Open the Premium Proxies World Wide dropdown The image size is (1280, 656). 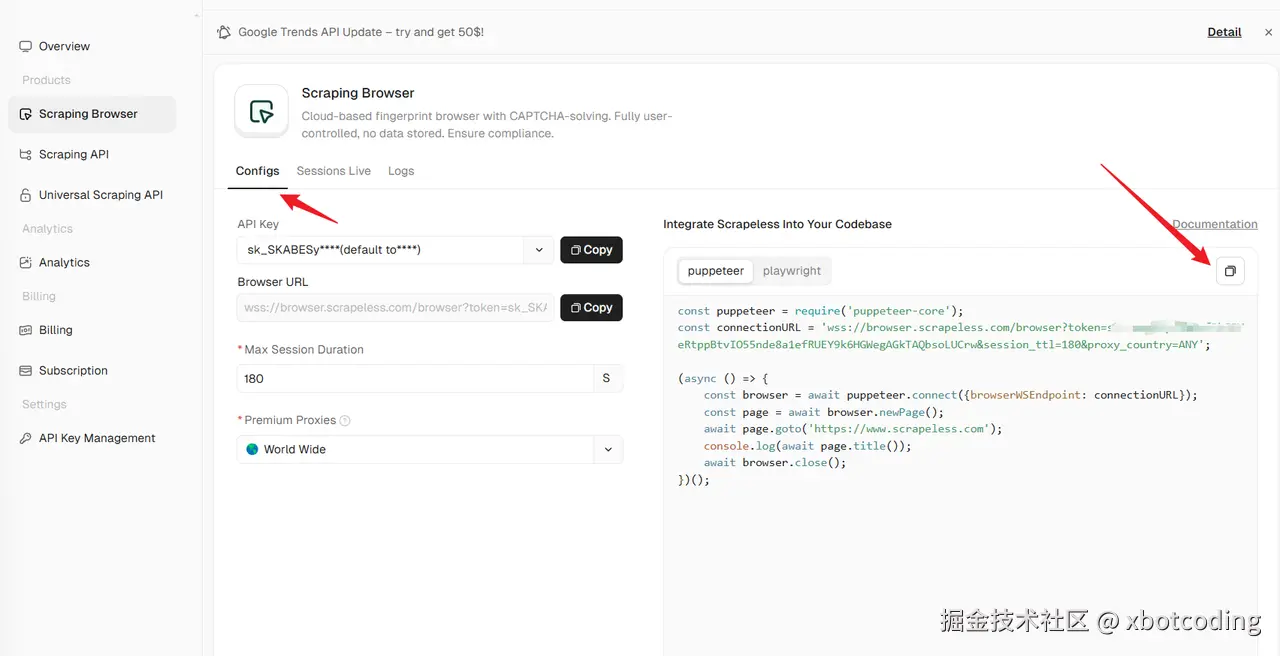[608, 450]
